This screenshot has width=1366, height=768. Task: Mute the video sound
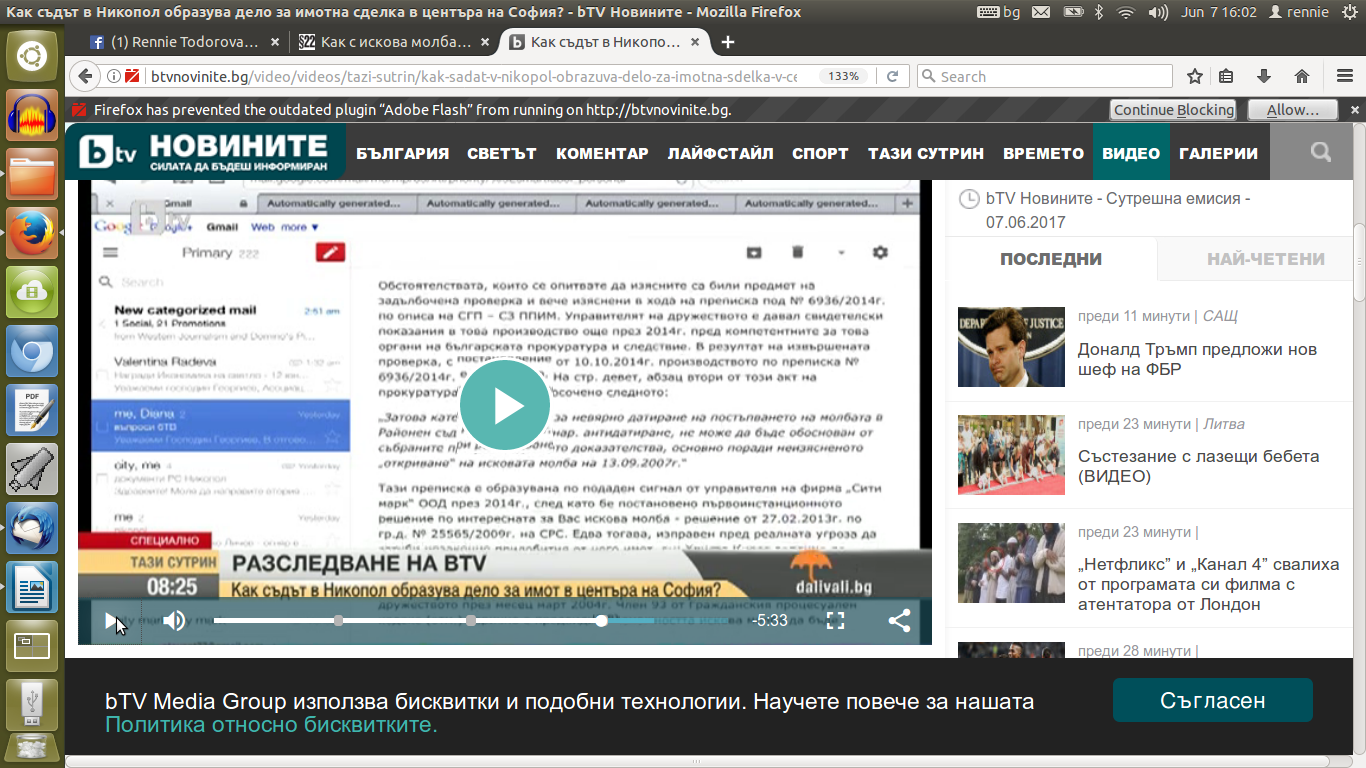[175, 621]
